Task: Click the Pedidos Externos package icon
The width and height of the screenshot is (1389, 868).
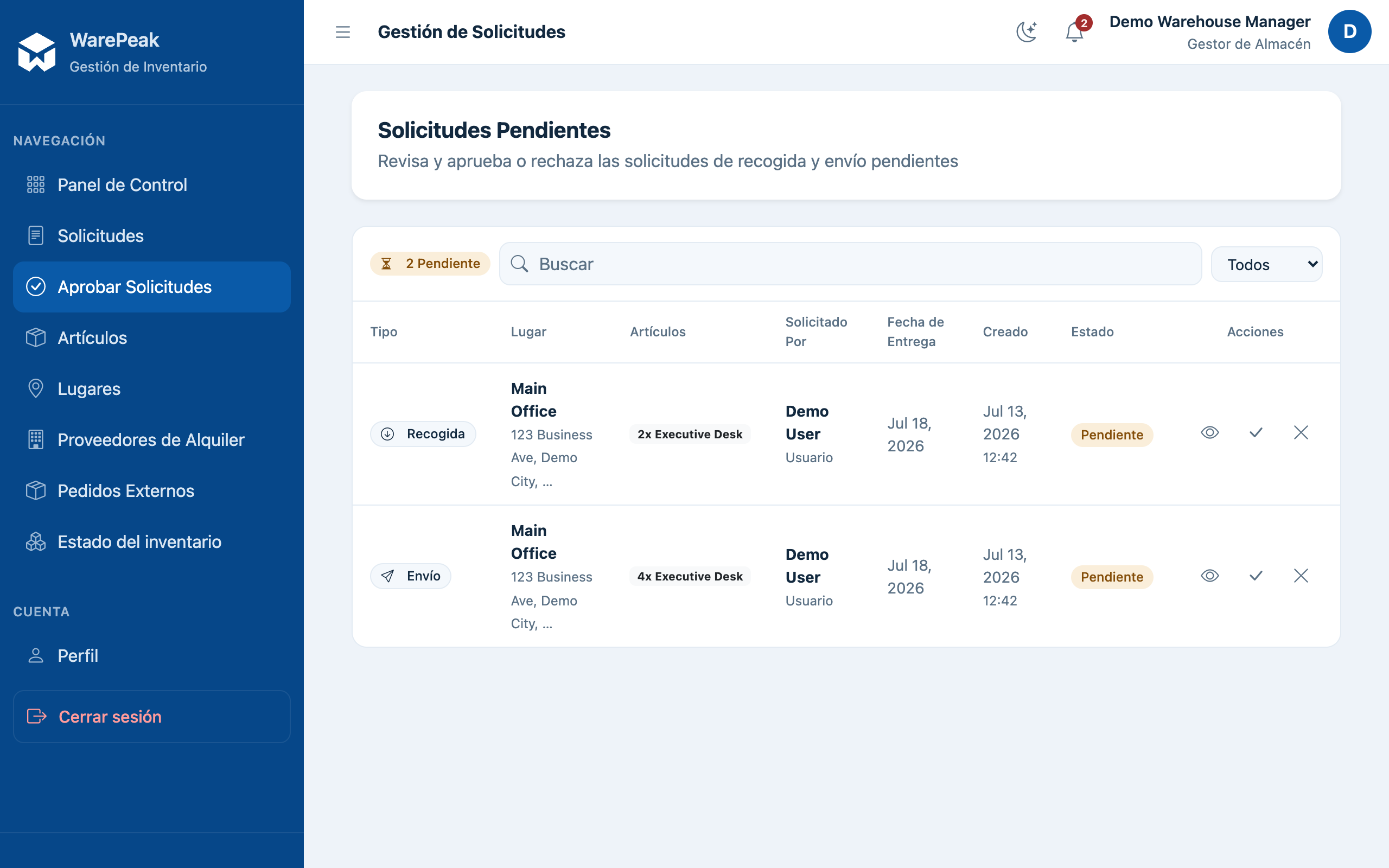Action: coord(36,491)
